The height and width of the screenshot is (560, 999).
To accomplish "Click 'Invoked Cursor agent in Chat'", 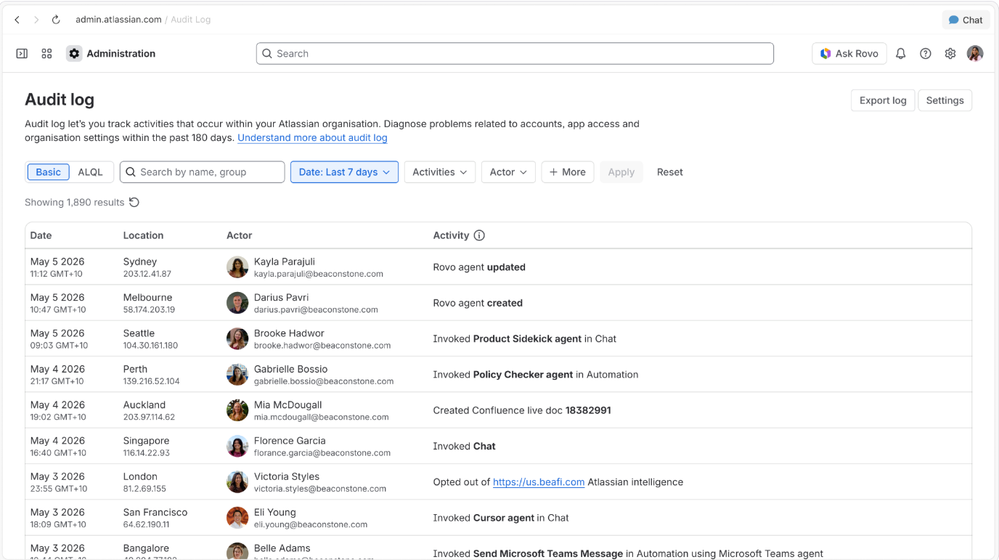I will [501, 518].
